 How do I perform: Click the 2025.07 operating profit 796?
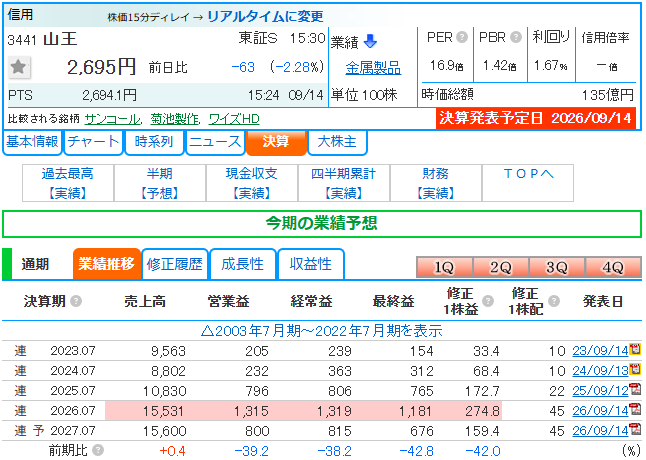click(257, 391)
